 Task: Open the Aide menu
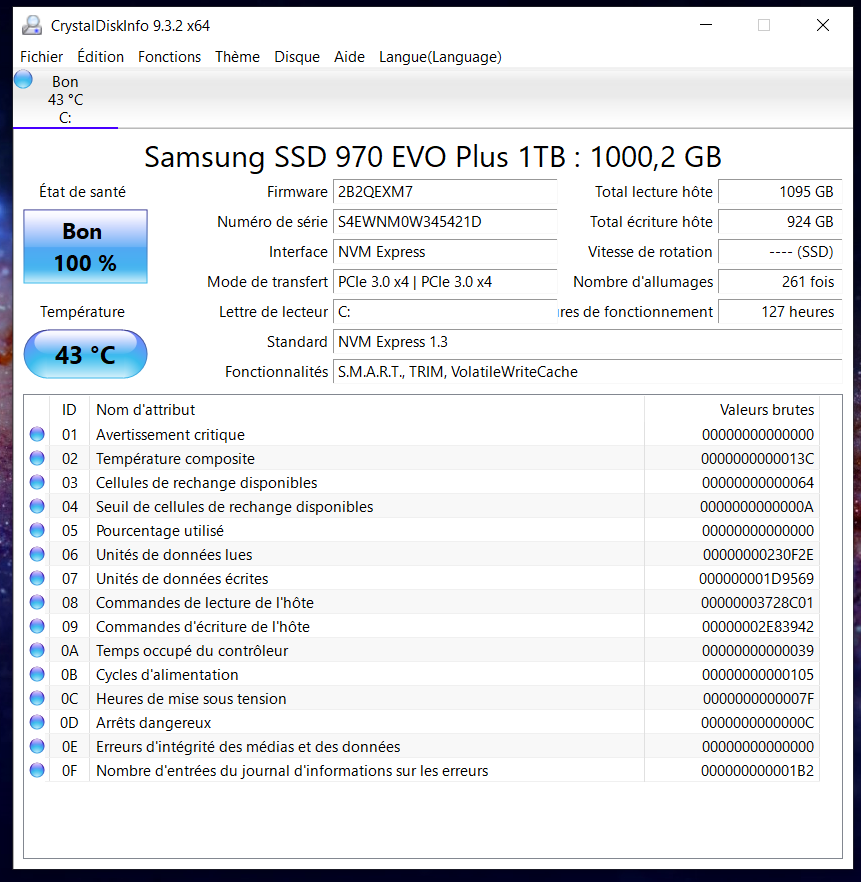click(349, 57)
